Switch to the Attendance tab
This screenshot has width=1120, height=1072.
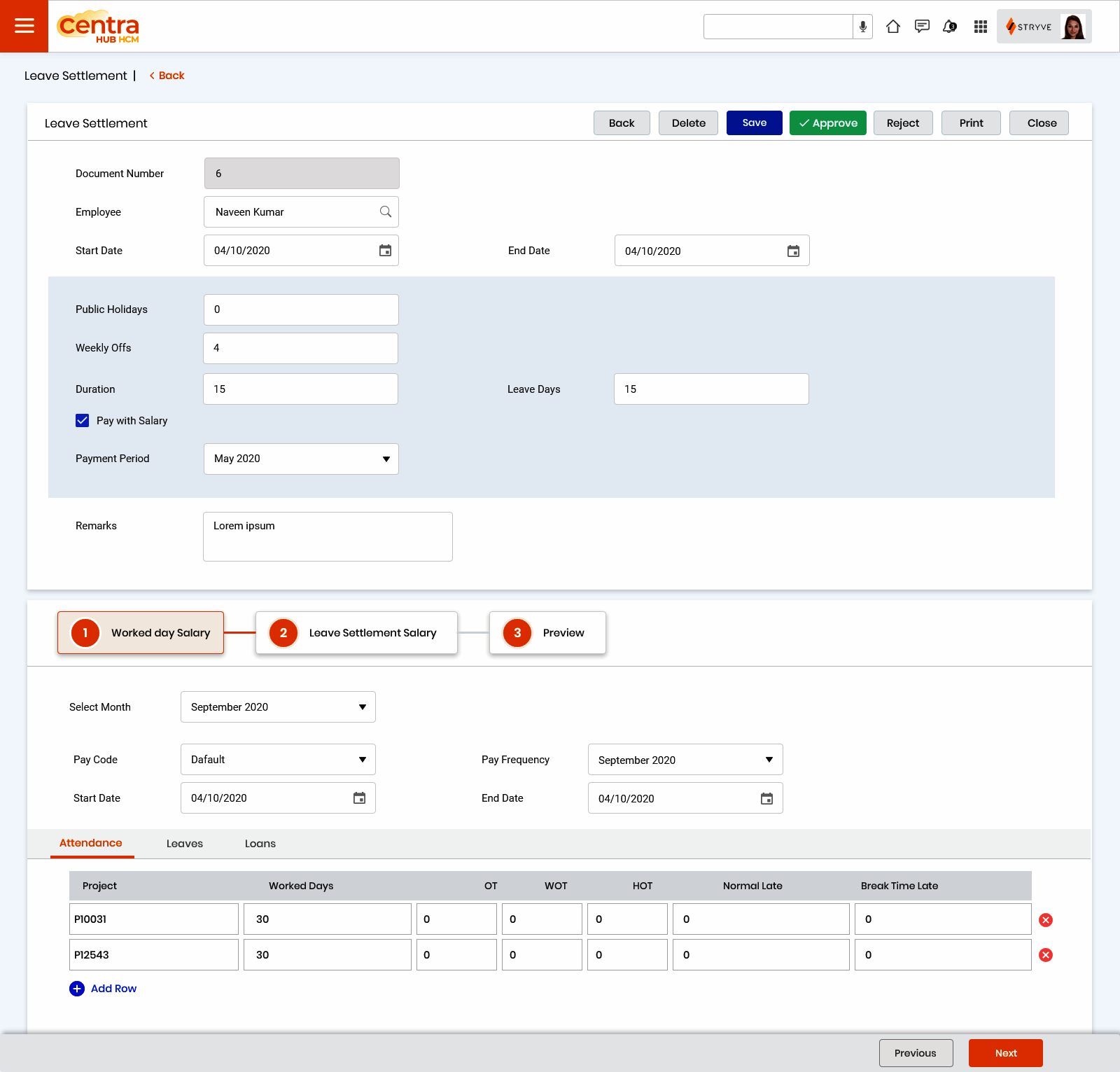point(91,843)
